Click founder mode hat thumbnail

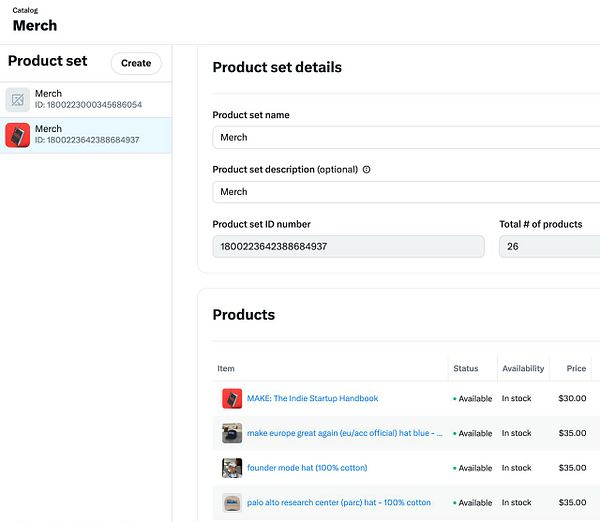[x=232, y=468]
